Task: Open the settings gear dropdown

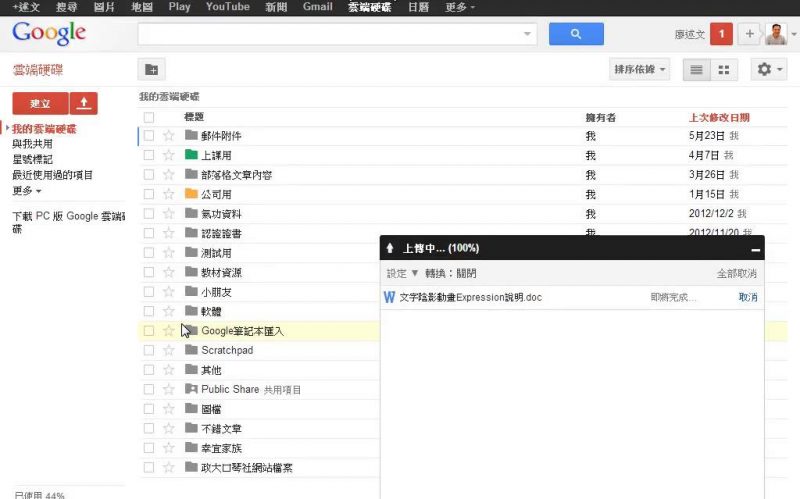Action: coord(768,70)
